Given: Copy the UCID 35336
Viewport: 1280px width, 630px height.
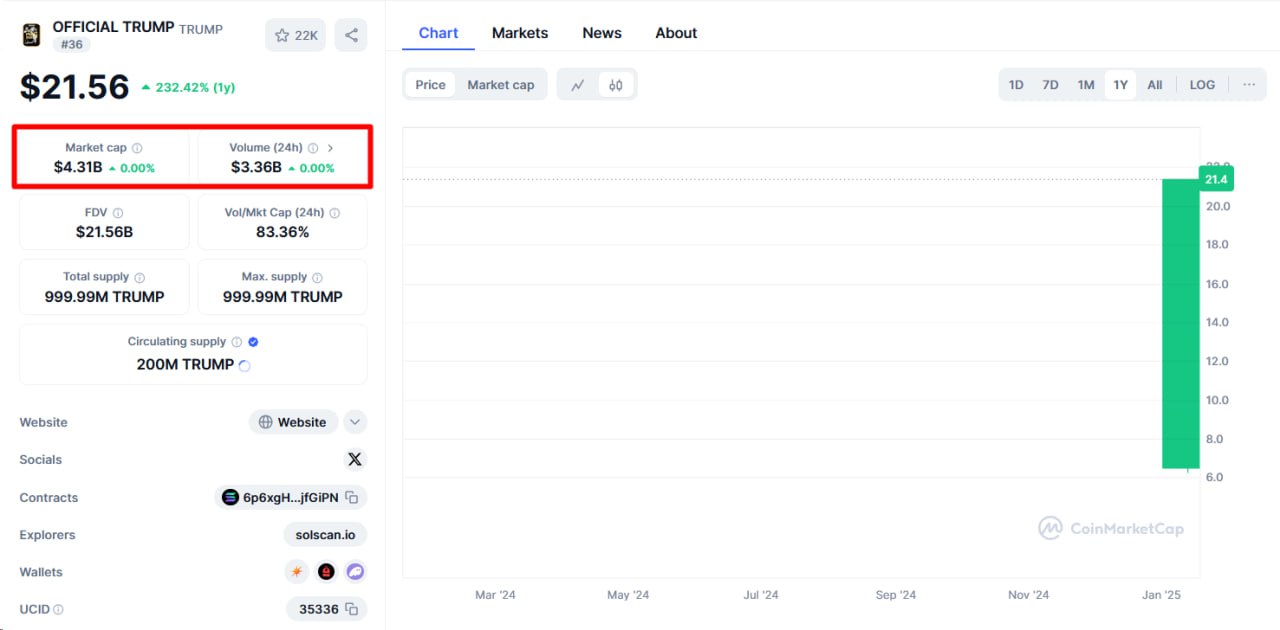Looking at the screenshot, I should tap(351, 609).
